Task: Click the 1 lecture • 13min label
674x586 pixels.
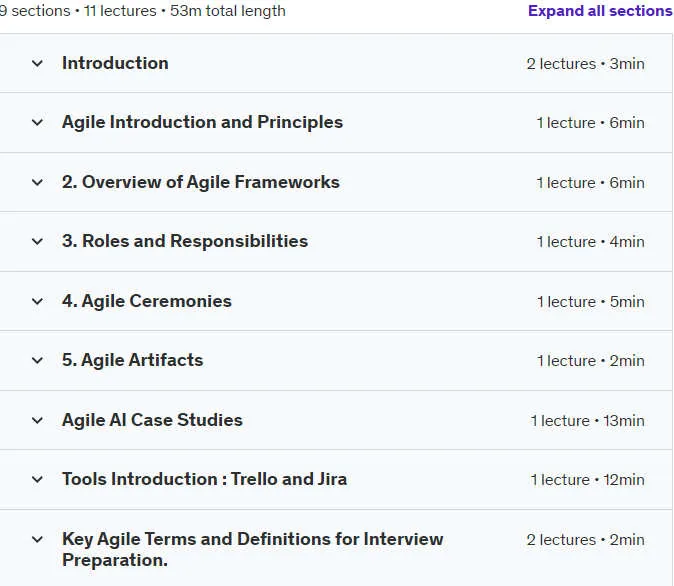Action: (587, 420)
